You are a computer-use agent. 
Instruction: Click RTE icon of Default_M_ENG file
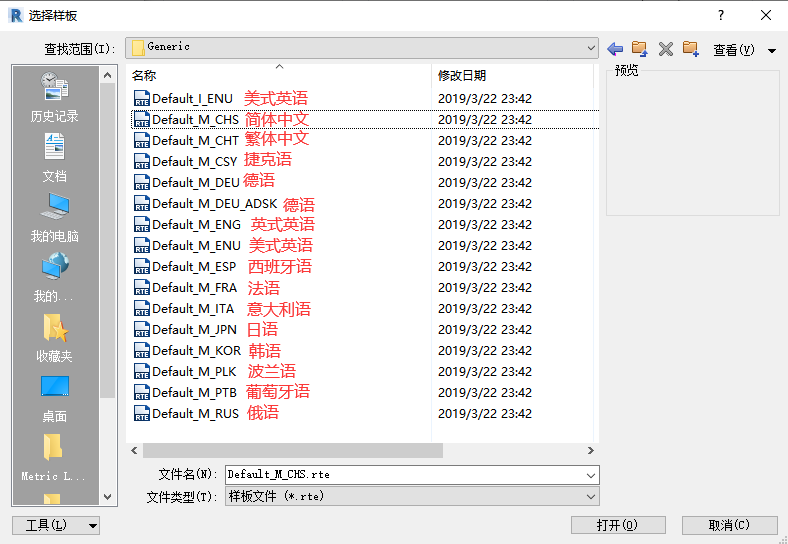142,224
